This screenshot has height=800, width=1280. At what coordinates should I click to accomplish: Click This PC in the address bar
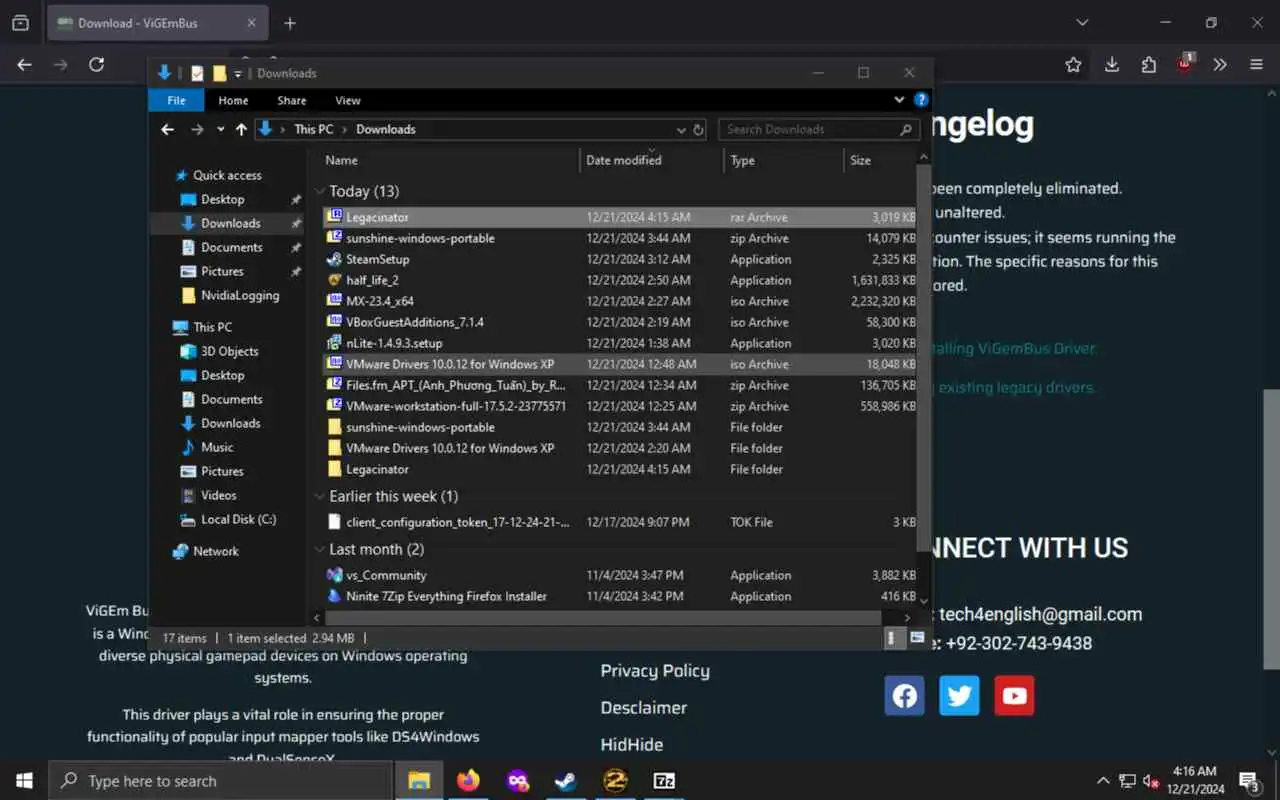(313, 129)
